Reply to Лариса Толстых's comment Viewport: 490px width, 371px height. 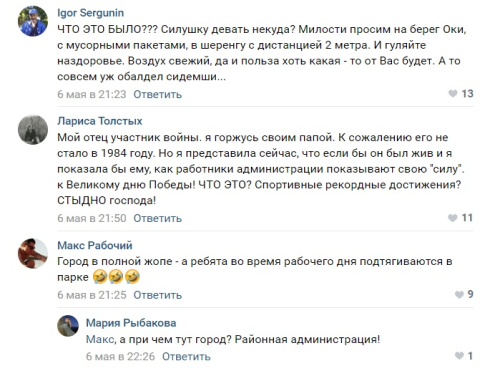coord(157,218)
